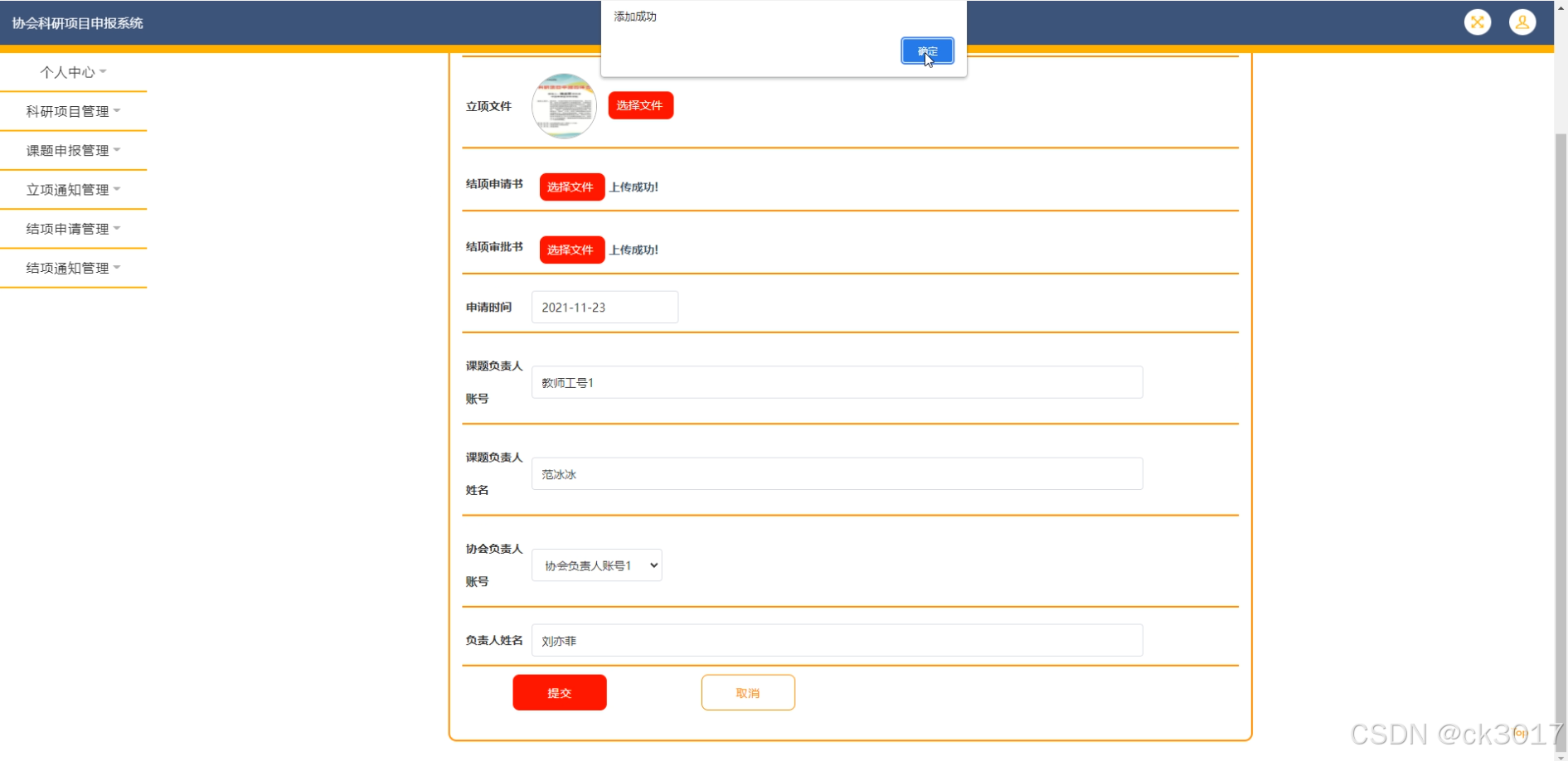Choose file for 结项申请书

(x=571, y=187)
